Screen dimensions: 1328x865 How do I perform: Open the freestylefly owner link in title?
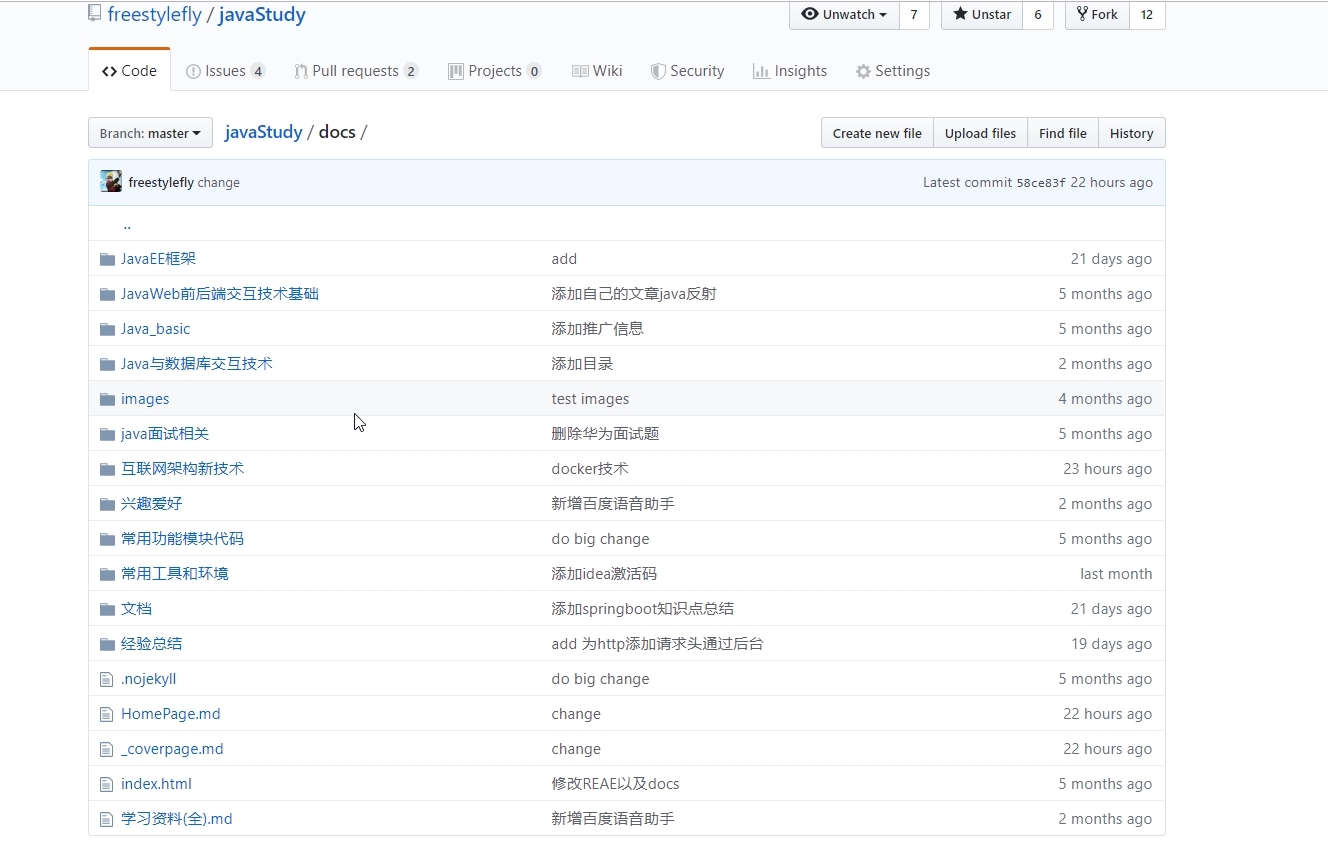pyautogui.click(x=155, y=15)
